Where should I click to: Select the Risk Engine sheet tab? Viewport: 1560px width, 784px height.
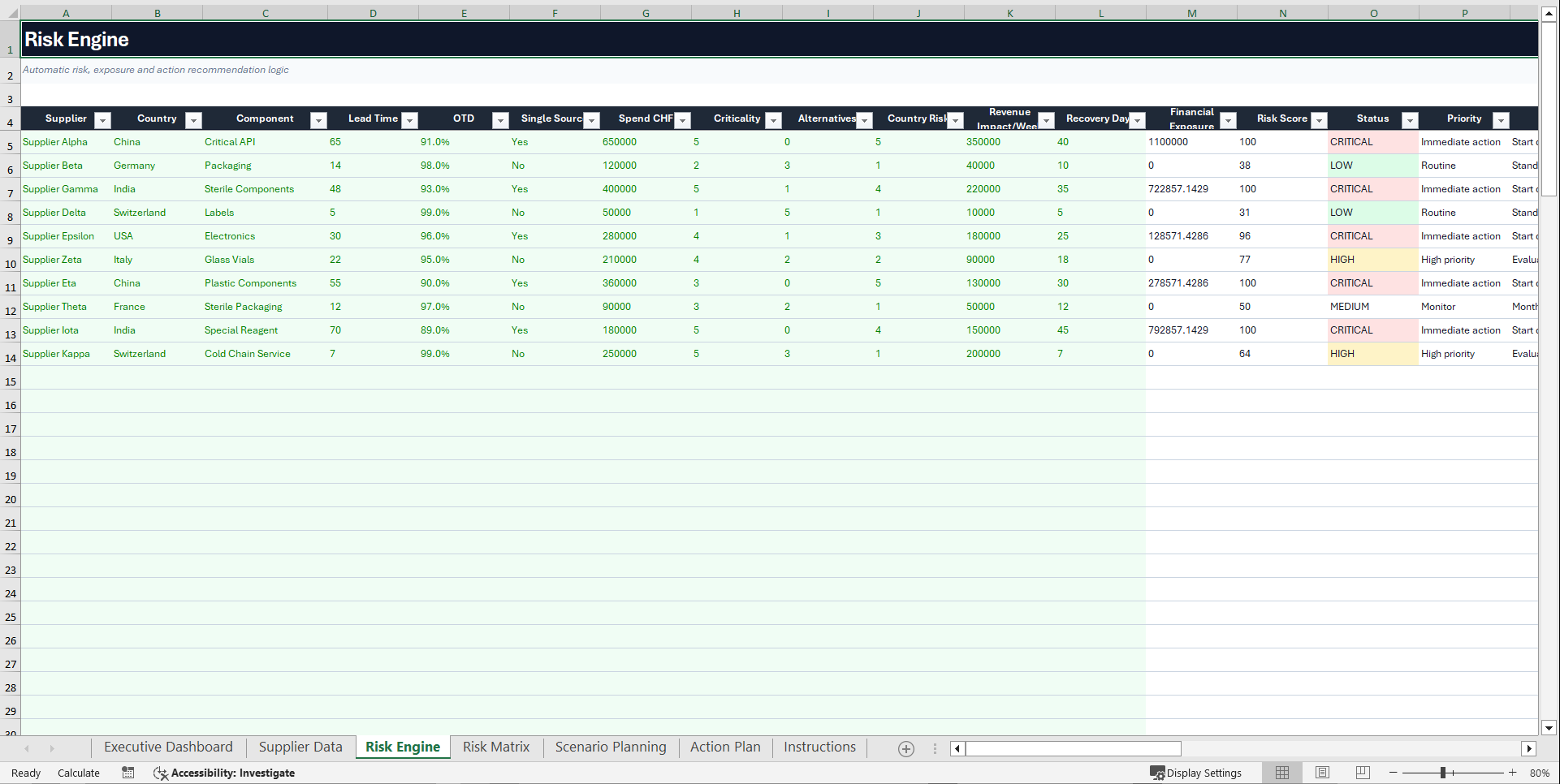403,747
